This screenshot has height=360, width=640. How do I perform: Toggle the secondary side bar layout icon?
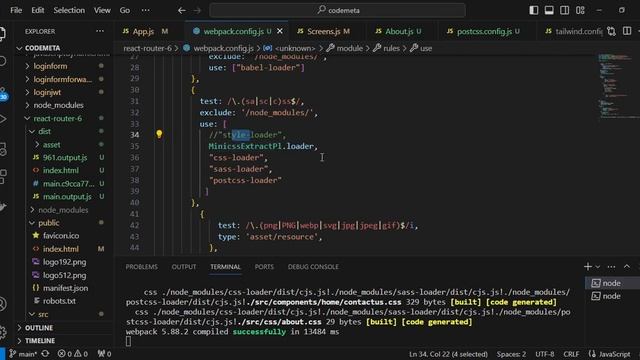click(564, 10)
